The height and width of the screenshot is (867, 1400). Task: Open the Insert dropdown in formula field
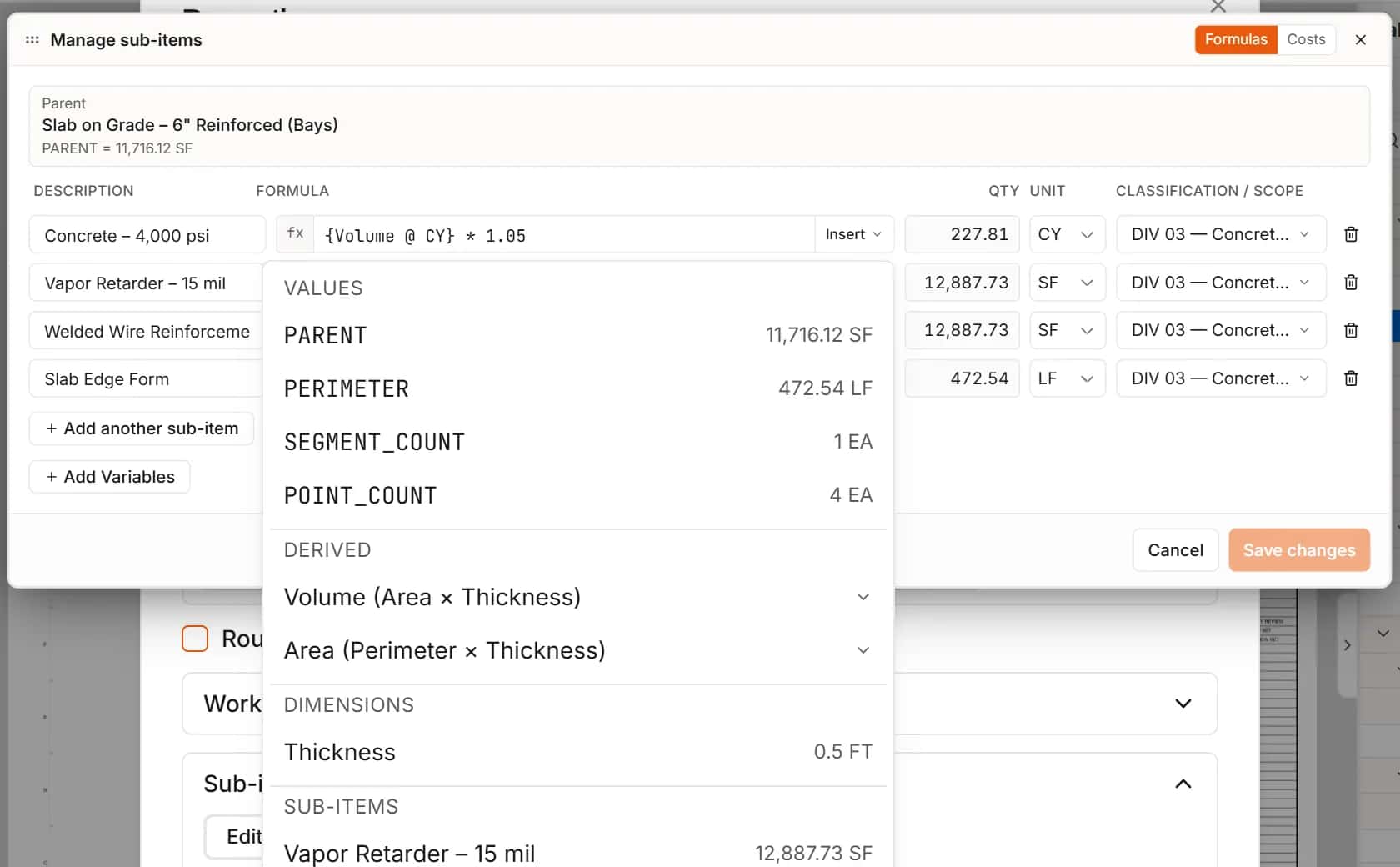[853, 234]
